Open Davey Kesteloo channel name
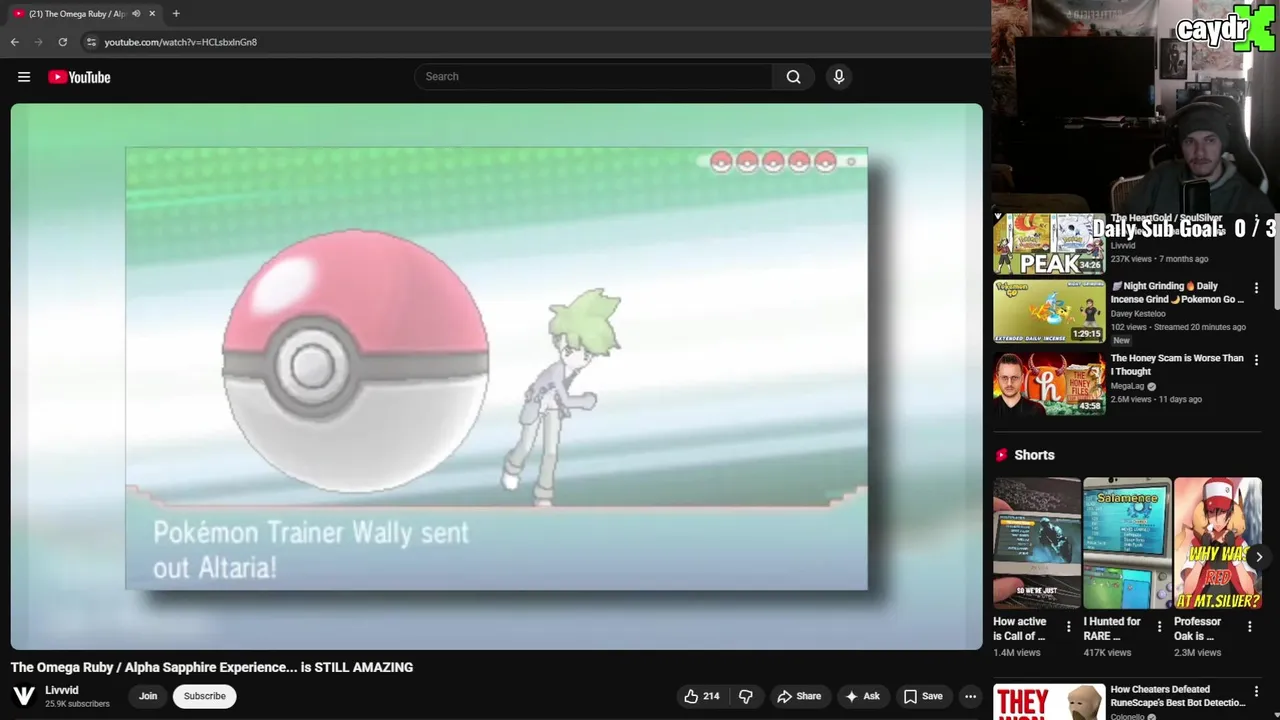 tap(1138, 314)
